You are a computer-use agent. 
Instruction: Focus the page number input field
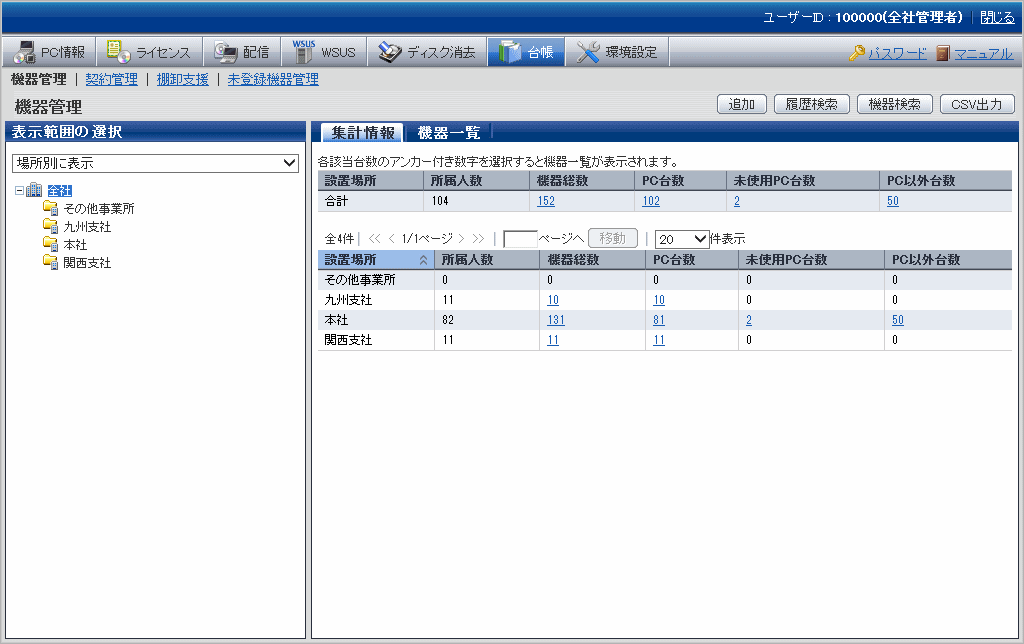tap(520, 239)
